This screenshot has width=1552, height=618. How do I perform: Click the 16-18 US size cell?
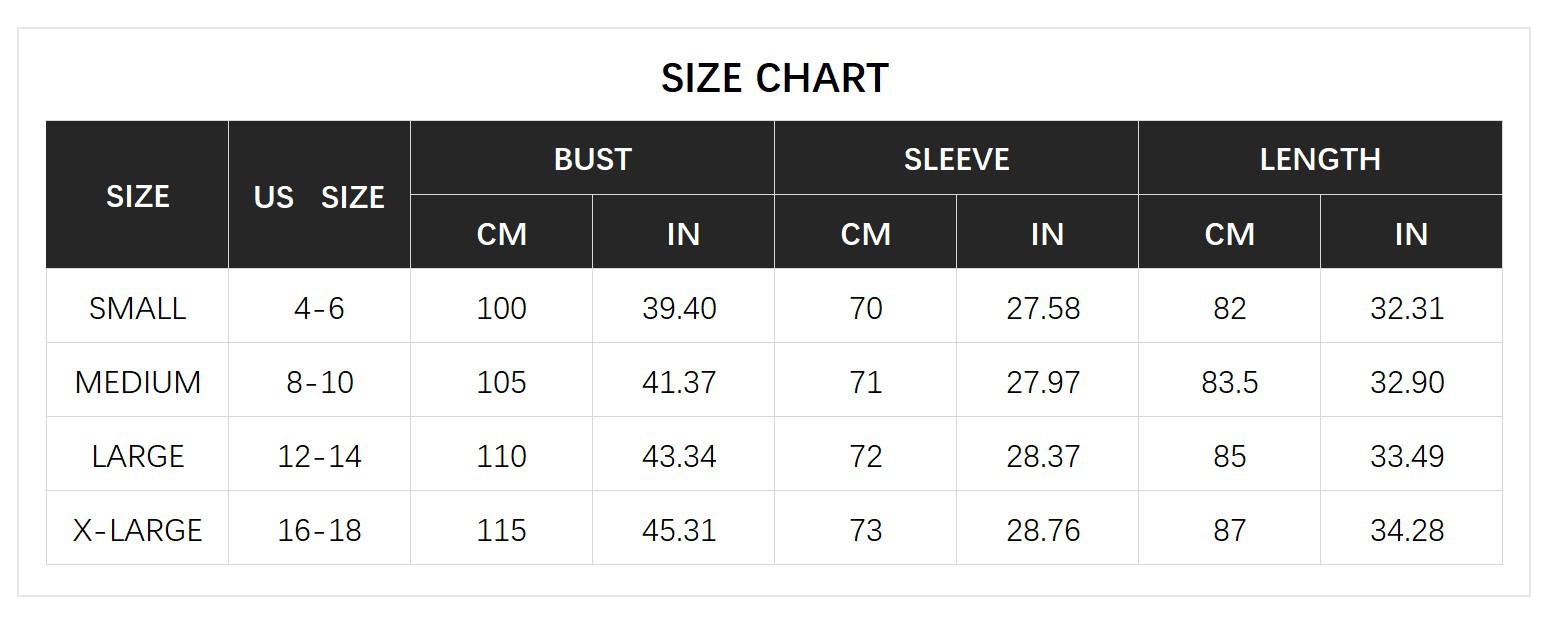tap(319, 530)
